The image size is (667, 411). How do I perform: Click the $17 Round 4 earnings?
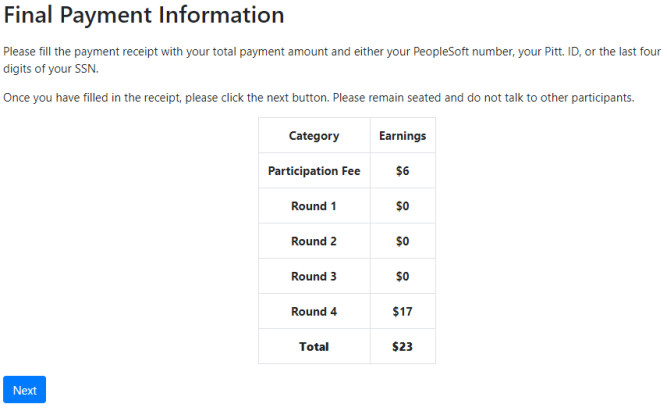(x=402, y=311)
